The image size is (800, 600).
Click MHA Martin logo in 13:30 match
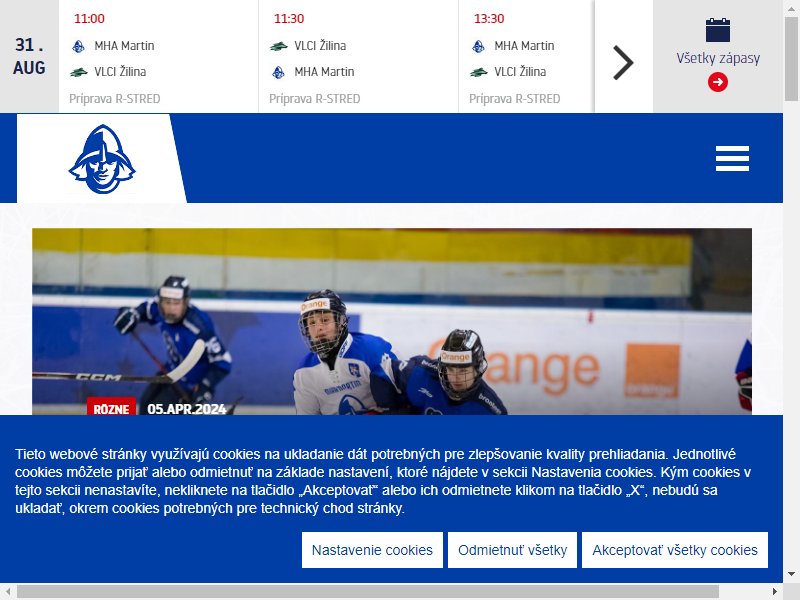coord(478,46)
